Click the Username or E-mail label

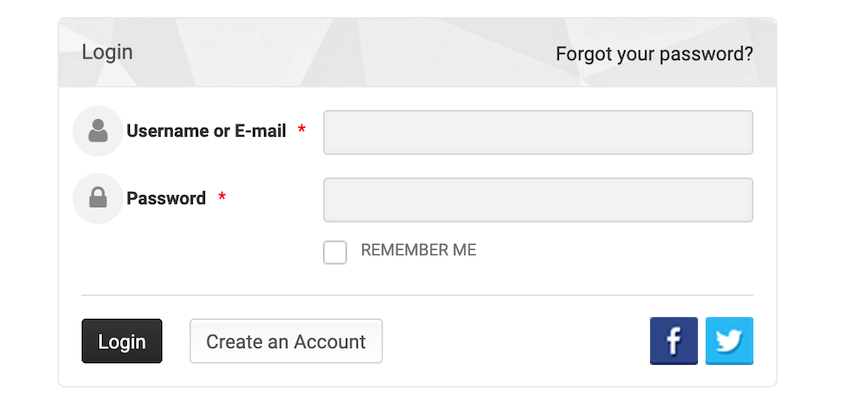207,131
